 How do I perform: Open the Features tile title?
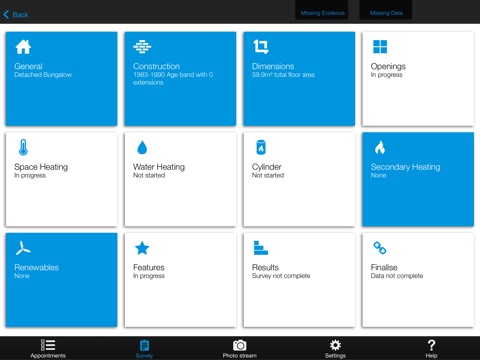tap(149, 267)
